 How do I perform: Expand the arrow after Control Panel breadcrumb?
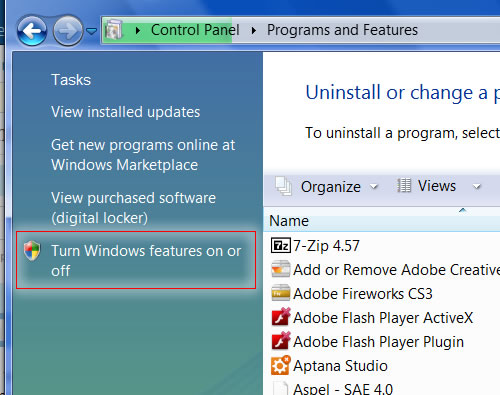[254, 30]
